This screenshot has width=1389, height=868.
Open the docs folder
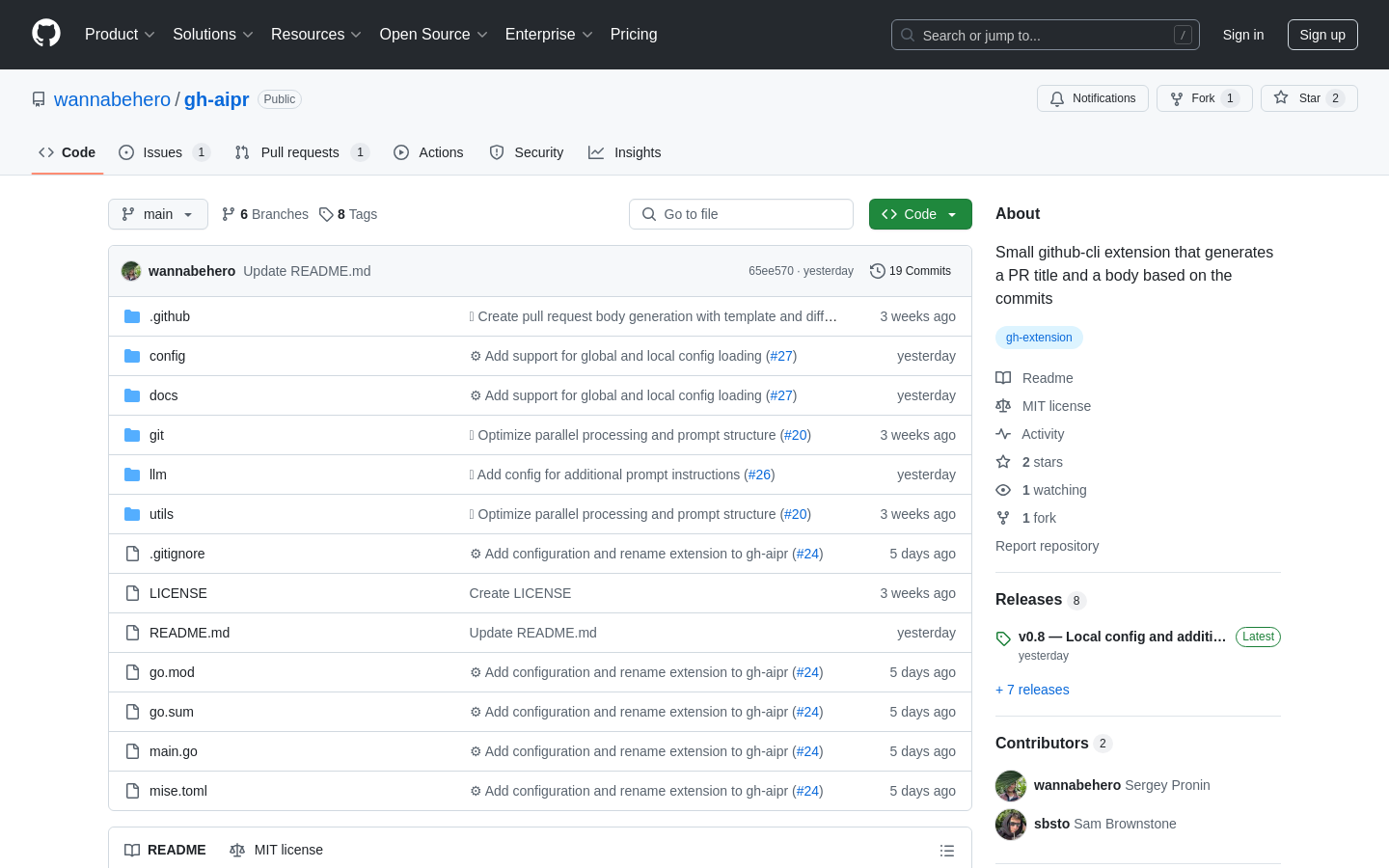coord(163,395)
